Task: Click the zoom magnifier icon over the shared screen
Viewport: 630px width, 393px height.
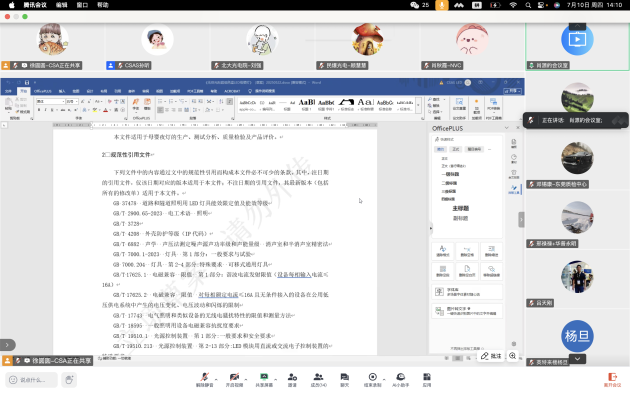Action: (x=513, y=356)
